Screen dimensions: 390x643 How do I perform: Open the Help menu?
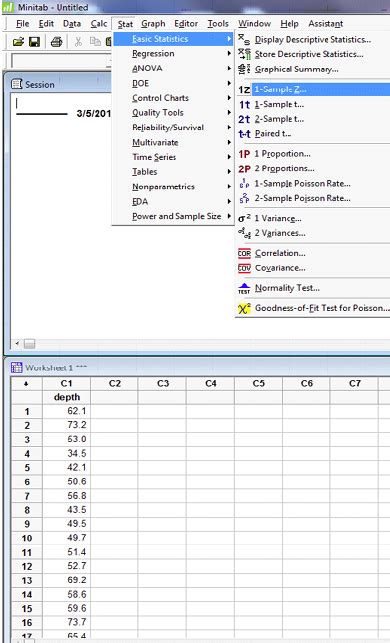[289, 24]
